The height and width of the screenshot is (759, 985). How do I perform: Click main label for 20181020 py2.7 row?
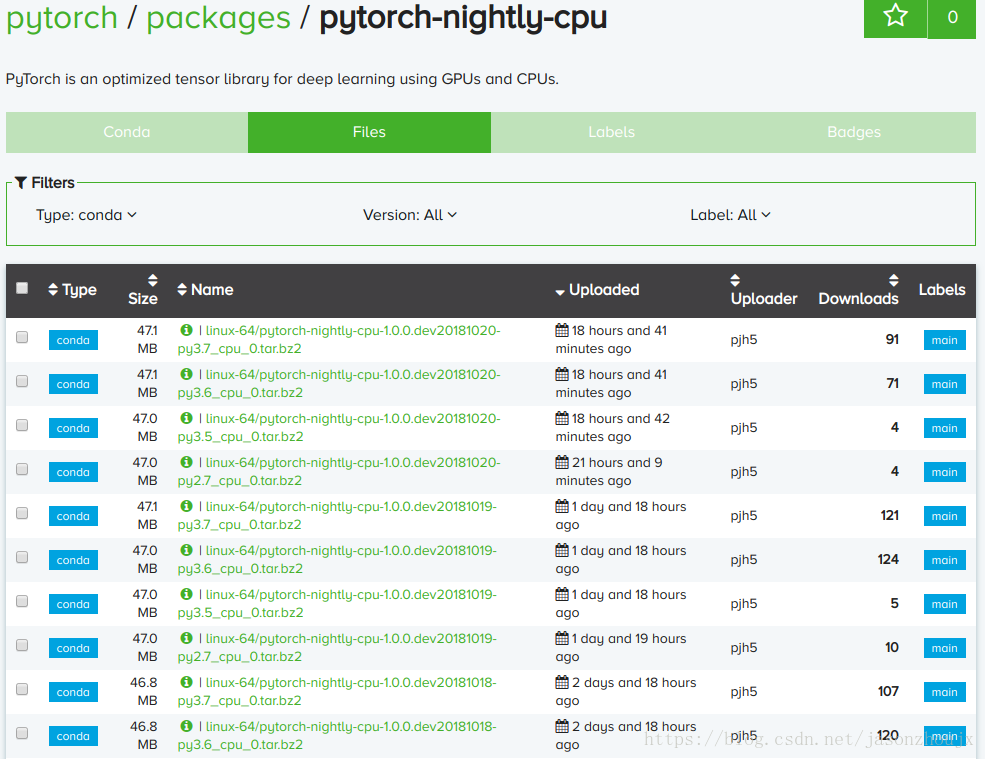[x=944, y=472]
